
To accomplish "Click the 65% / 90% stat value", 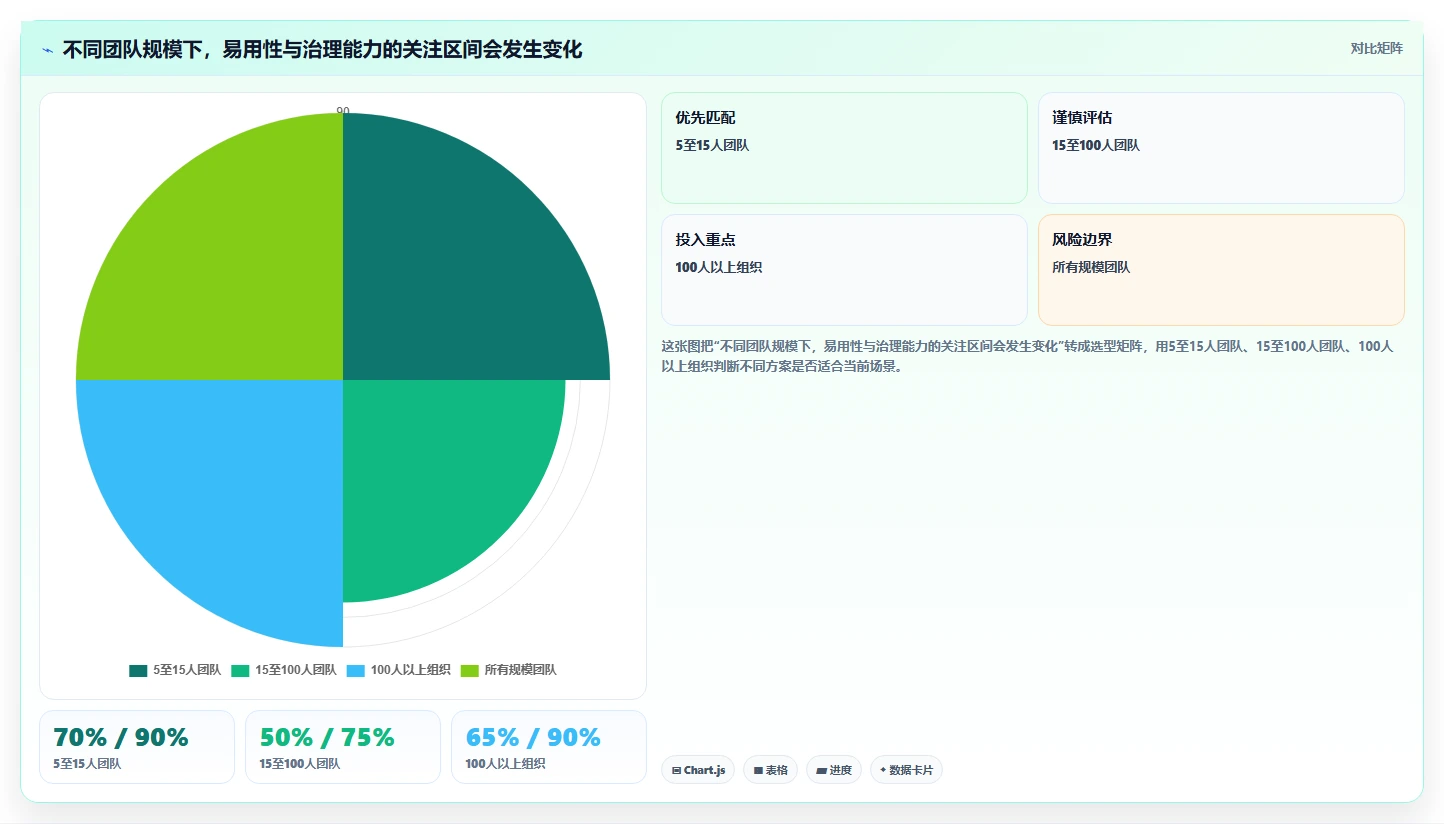I will point(533,738).
